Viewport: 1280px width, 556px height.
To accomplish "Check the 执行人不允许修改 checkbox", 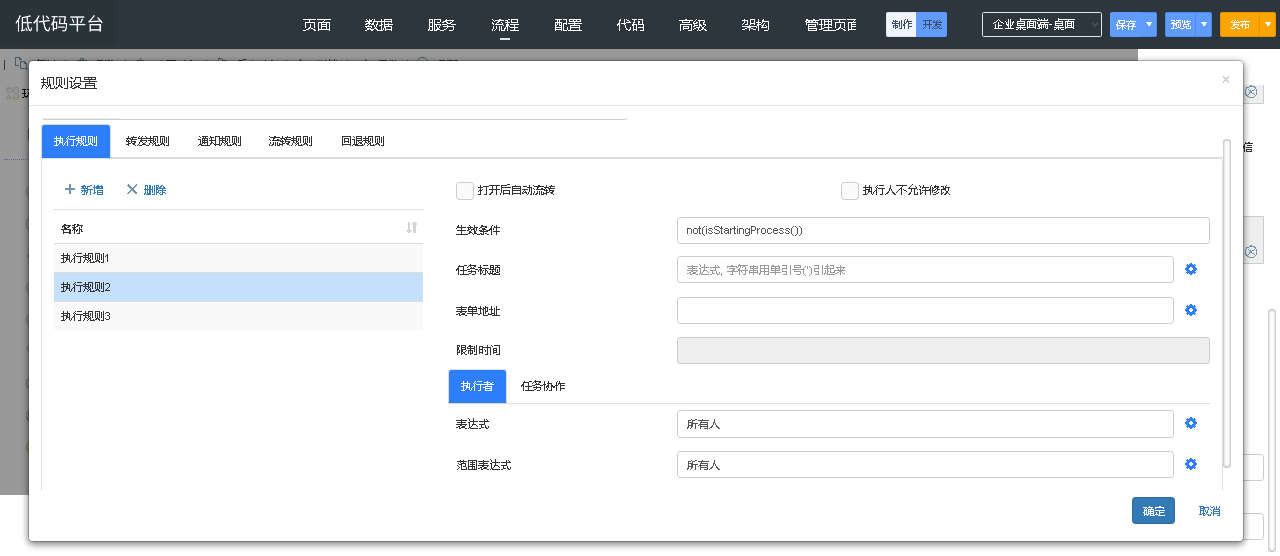I will 850,190.
